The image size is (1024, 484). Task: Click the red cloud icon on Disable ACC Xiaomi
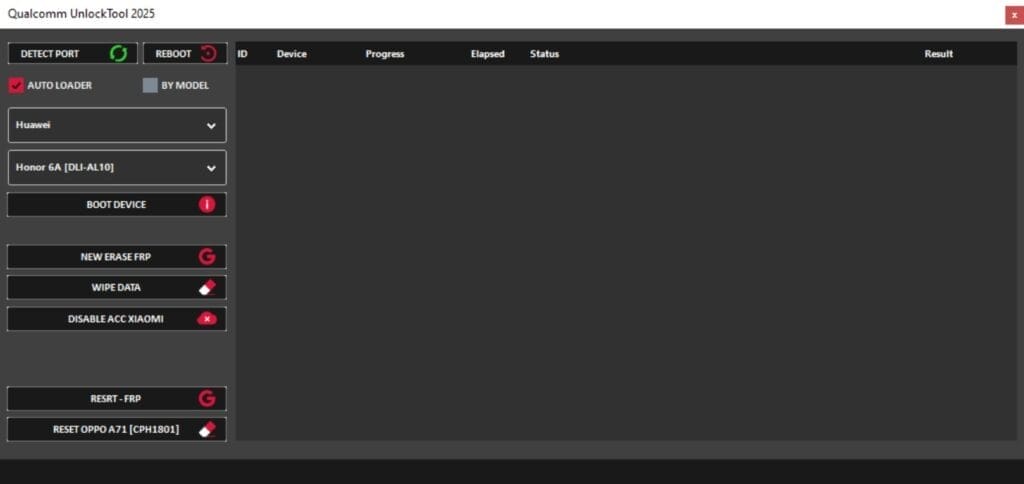point(207,319)
